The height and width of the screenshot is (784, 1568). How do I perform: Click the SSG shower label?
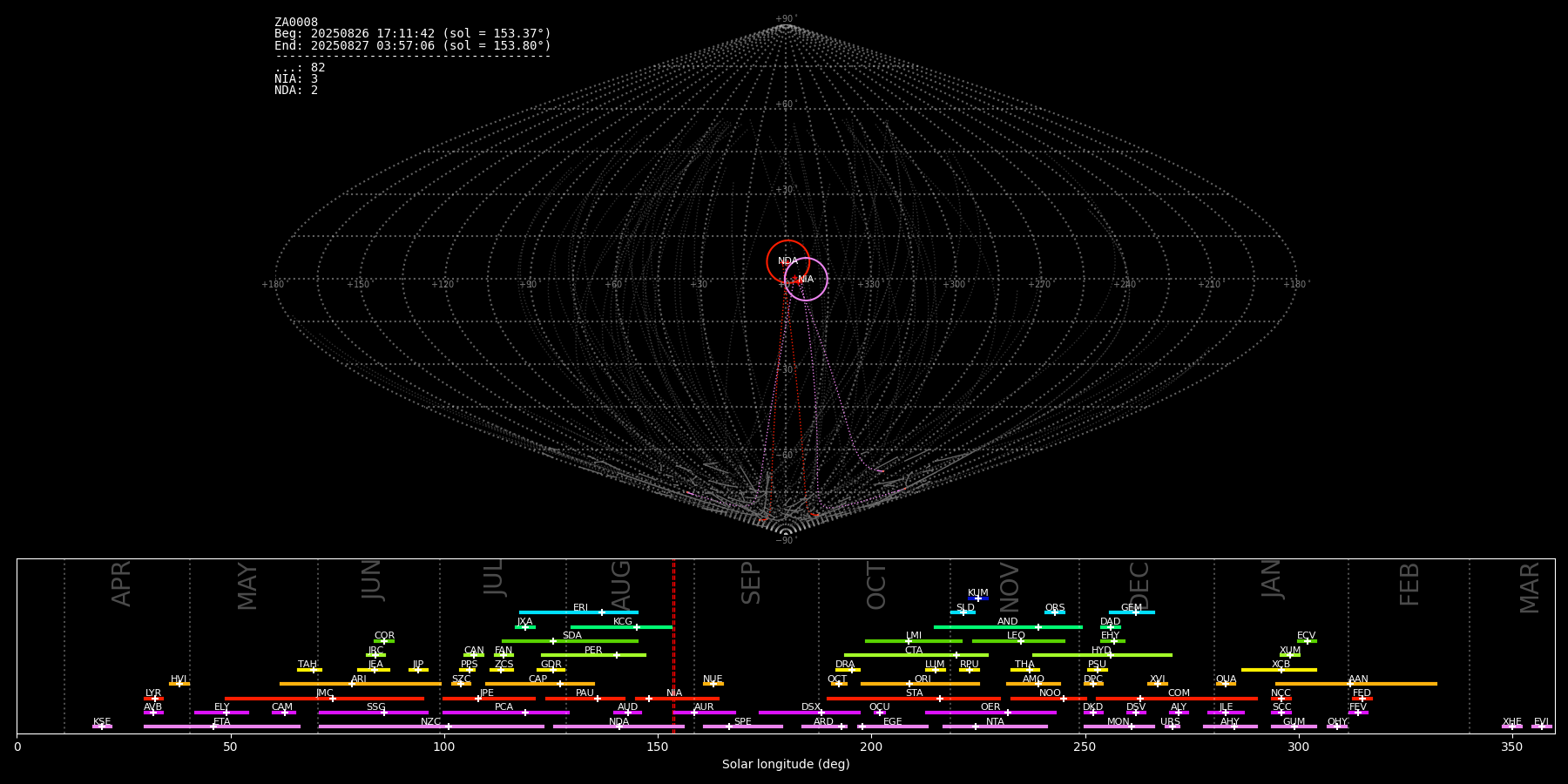point(375,707)
